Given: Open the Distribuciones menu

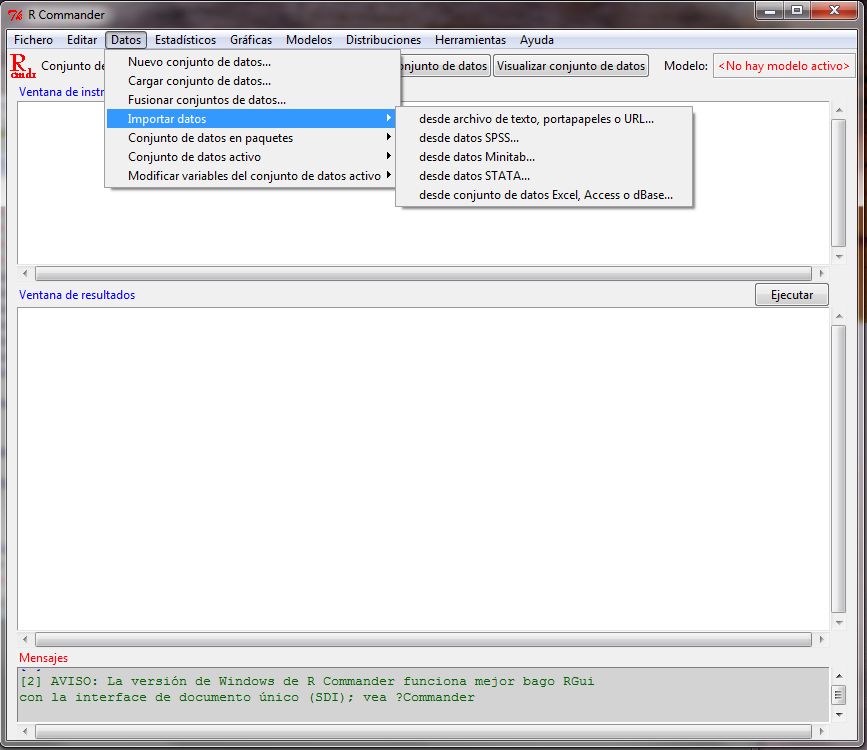Looking at the screenshot, I should pyautogui.click(x=383, y=40).
